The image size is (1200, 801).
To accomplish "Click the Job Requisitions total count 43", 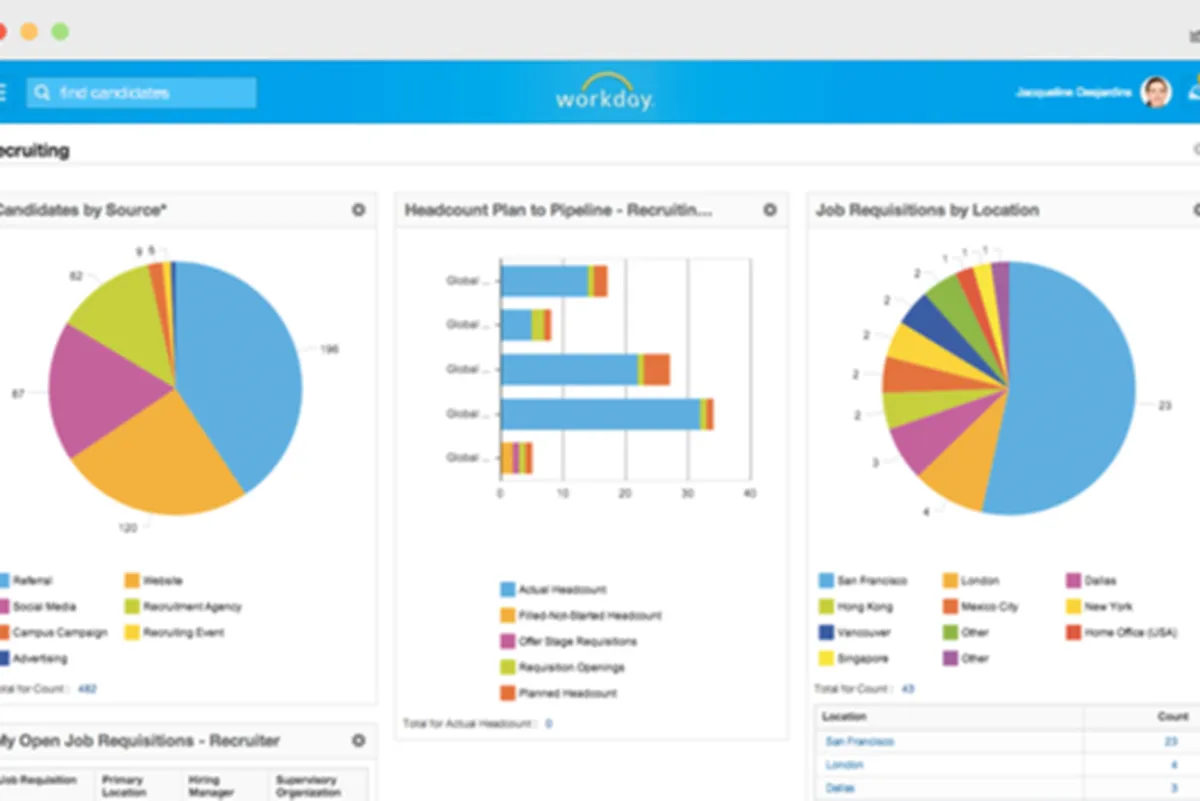I will coord(908,689).
